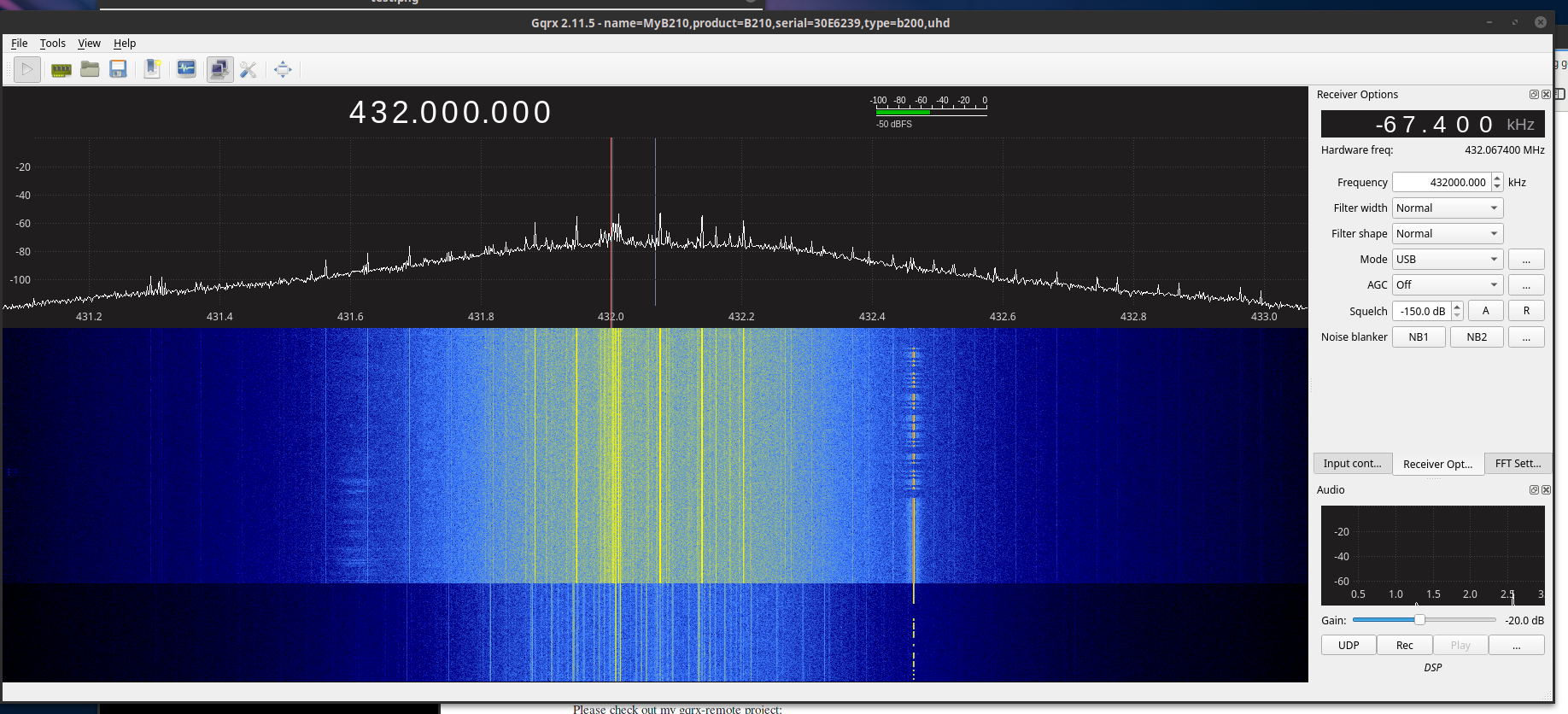Toggle the remote control computers icon
The image size is (1568, 714).
219,69
